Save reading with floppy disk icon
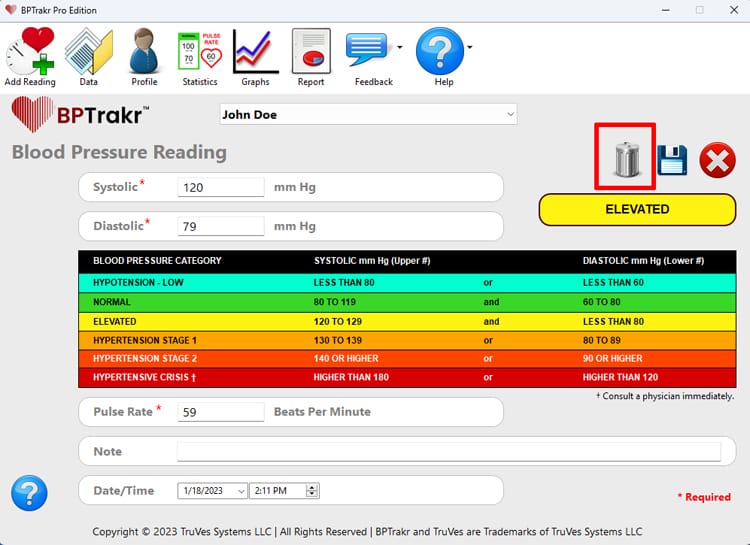 tap(672, 160)
